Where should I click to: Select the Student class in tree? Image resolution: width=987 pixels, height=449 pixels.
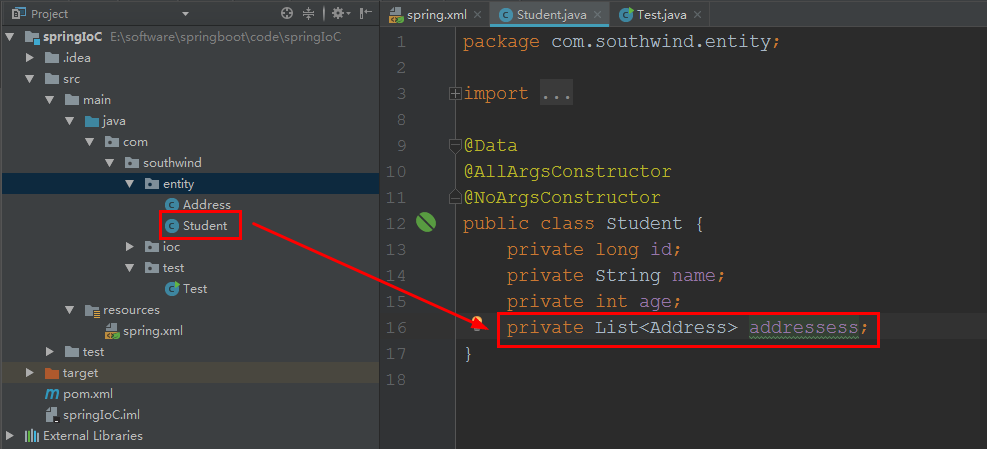click(205, 225)
